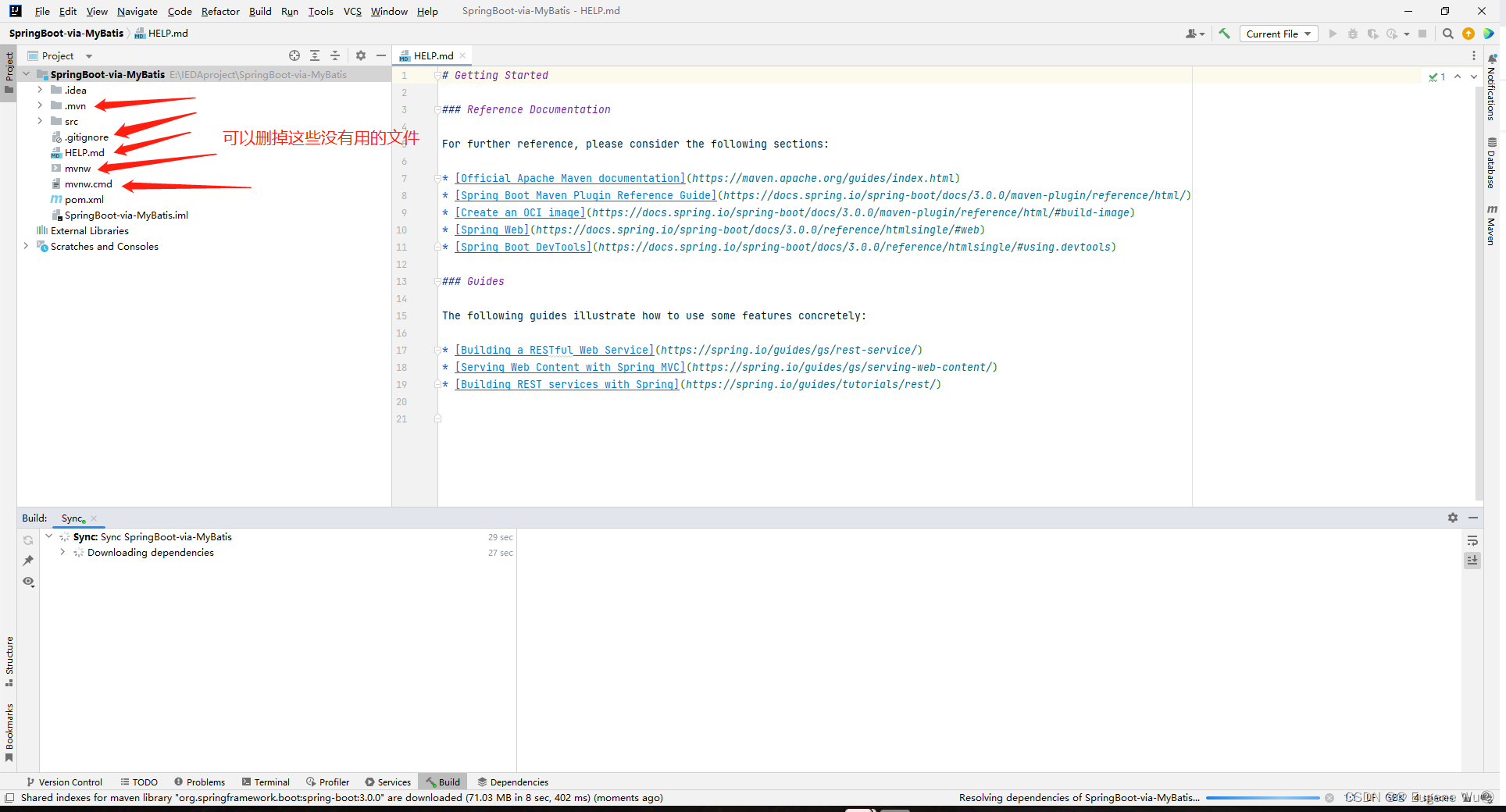Close the HELP.md editor tab
This screenshot has width=1506, height=812.
click(x=462, y=55)
